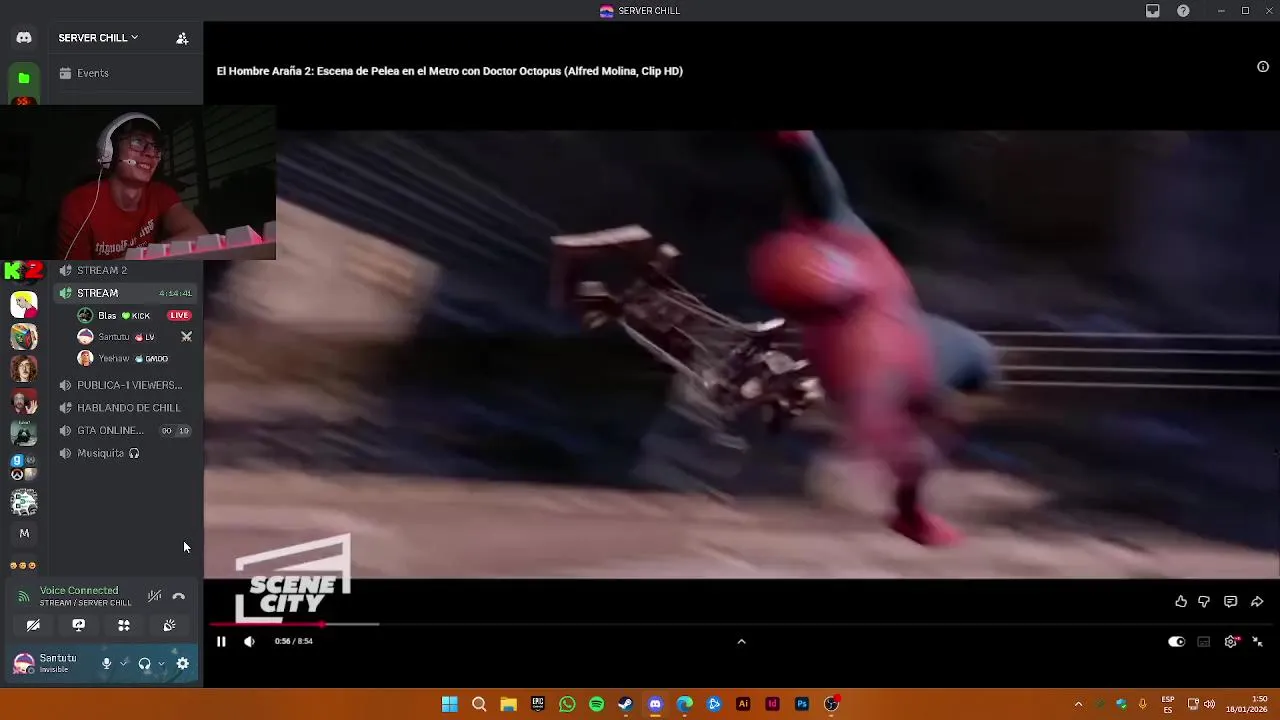Seek using the video progress bar
Image resolution: width=1280 pixels, height=720 pixels.
tap(741, 624)
